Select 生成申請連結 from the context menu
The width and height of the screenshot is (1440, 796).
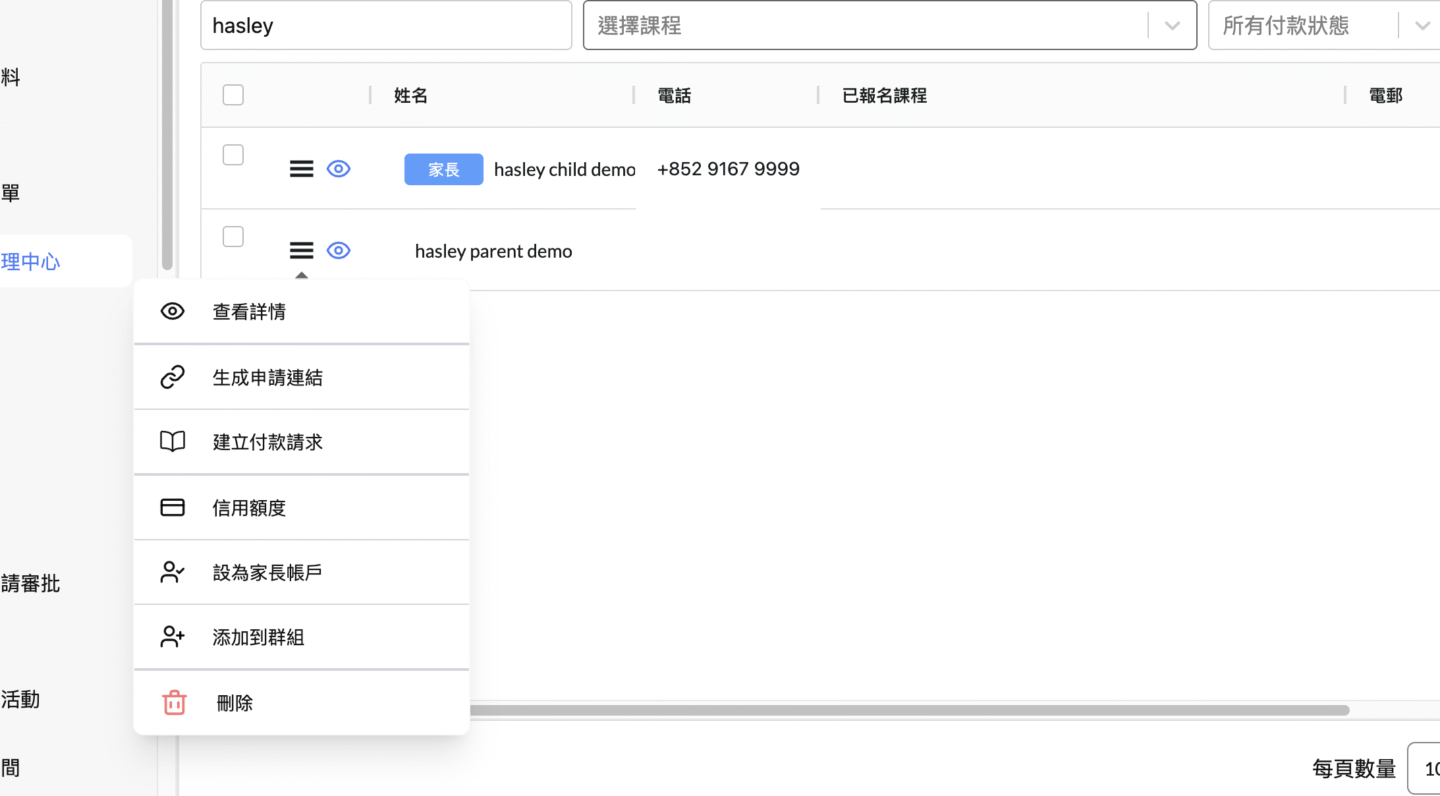(x=267, y=378)
